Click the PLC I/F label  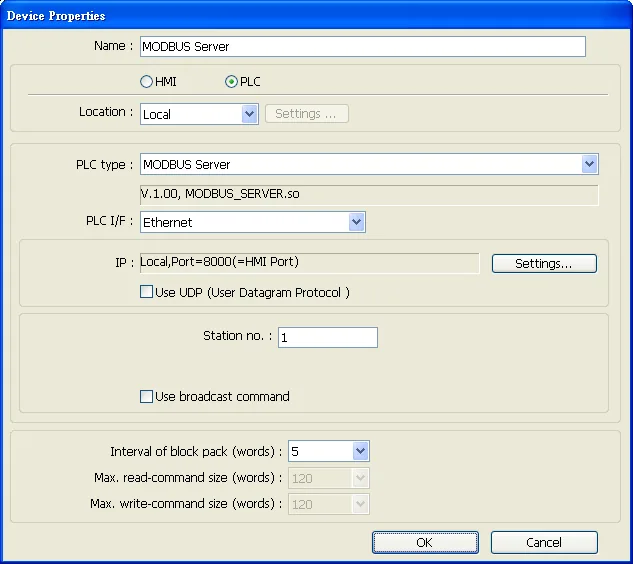[109, 221]
